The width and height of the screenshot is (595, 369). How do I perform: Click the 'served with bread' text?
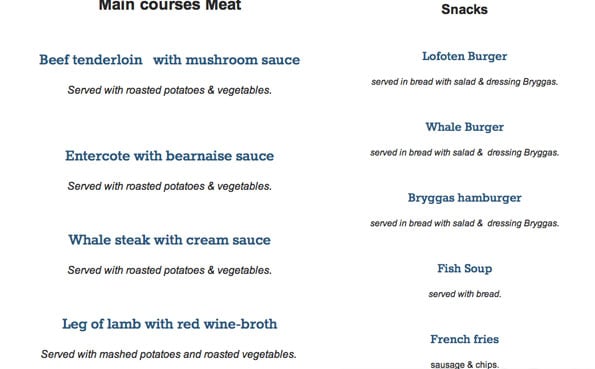point(464,294)
